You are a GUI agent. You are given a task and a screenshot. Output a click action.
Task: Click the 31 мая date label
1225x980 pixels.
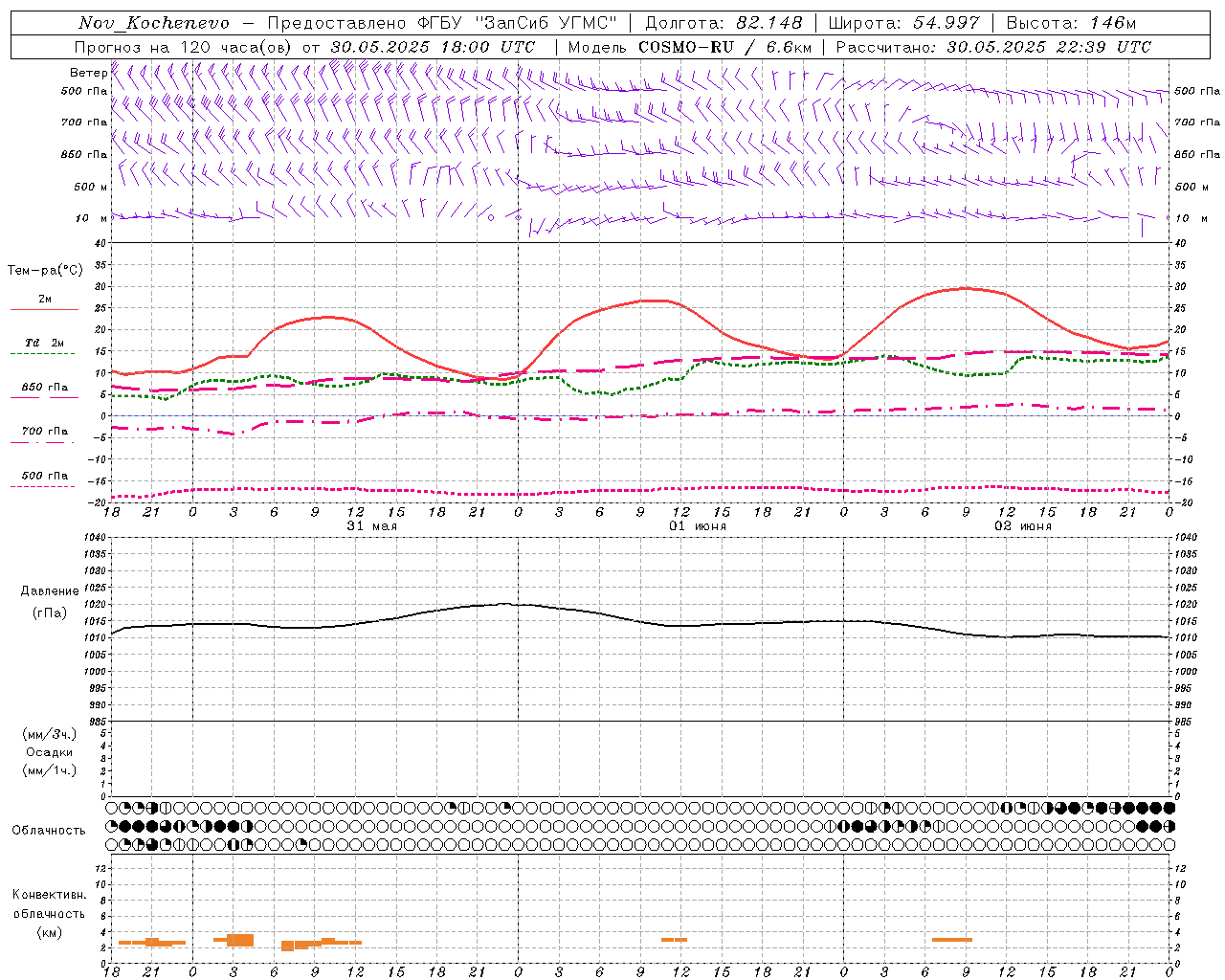coord(371,526)
